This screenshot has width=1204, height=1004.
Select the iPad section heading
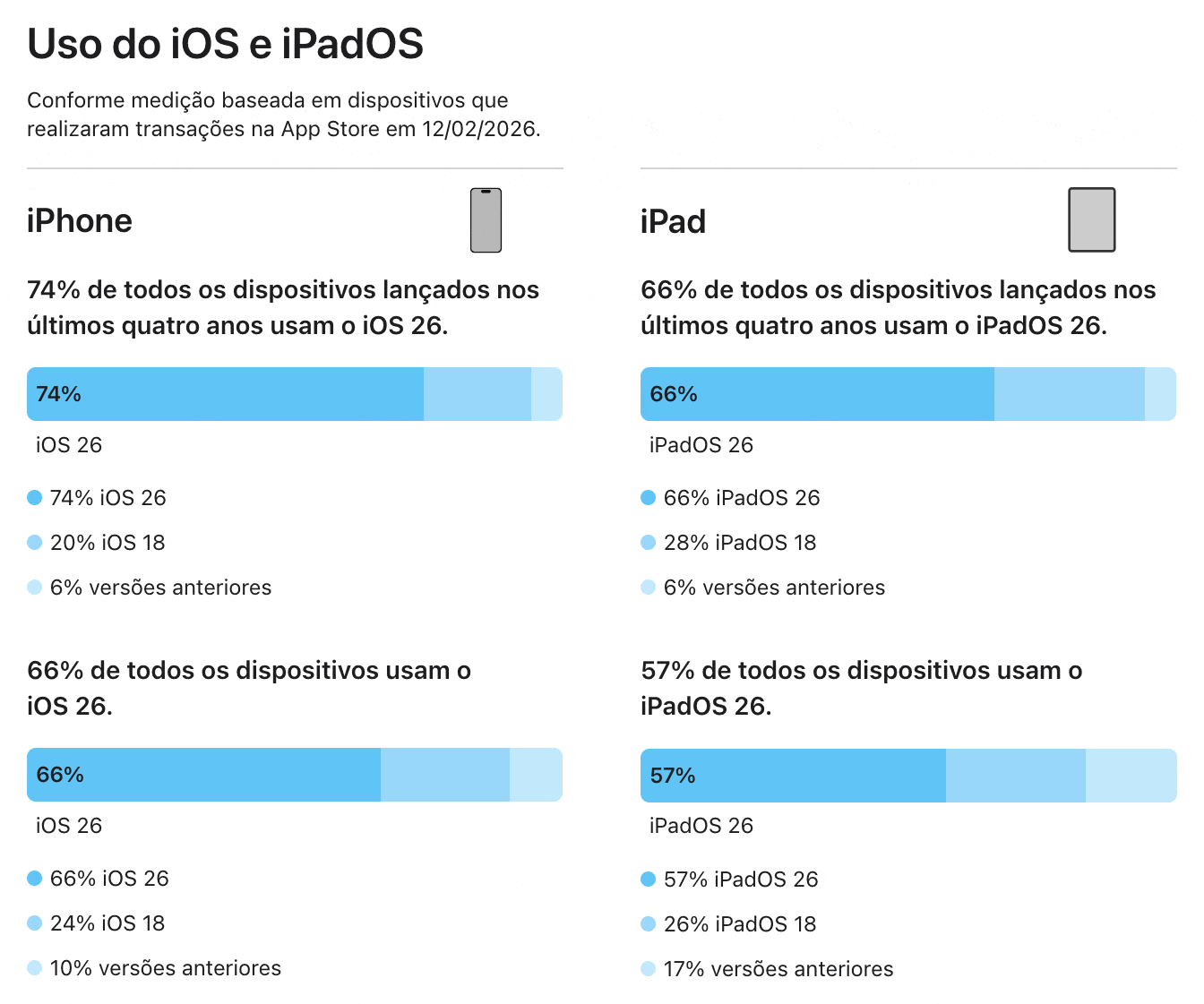coord(673,221)
